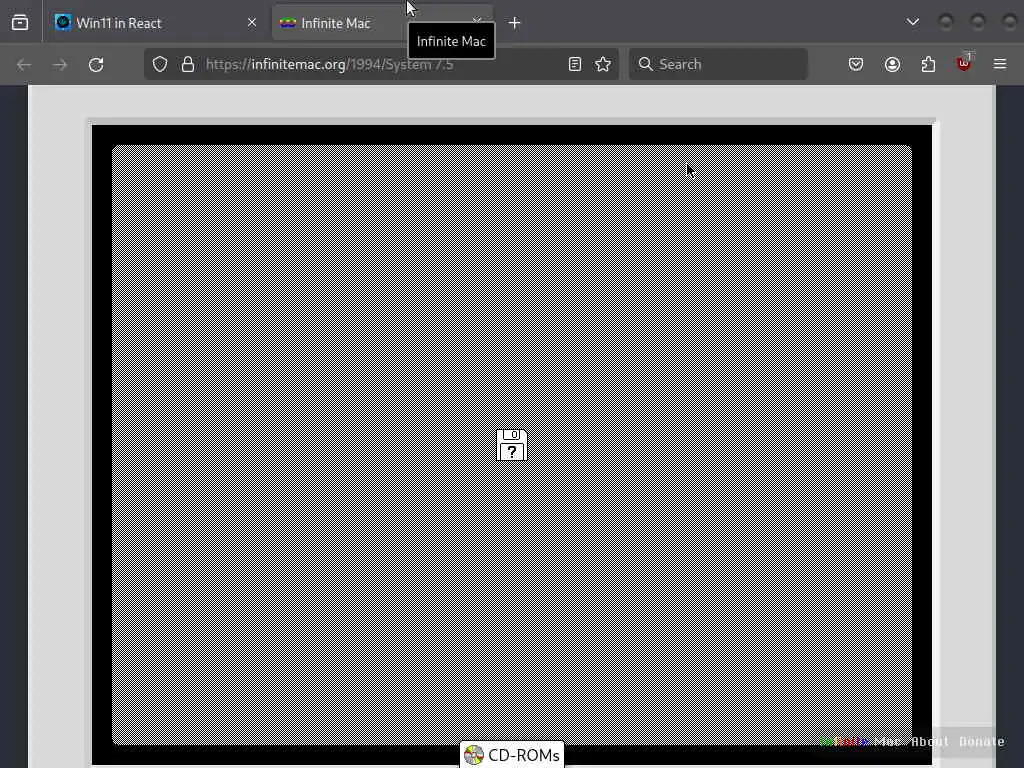The width and height of the screenshot is (1024, 768).
Task: Open a new tab with the plus button
Action: pos(515,23)
